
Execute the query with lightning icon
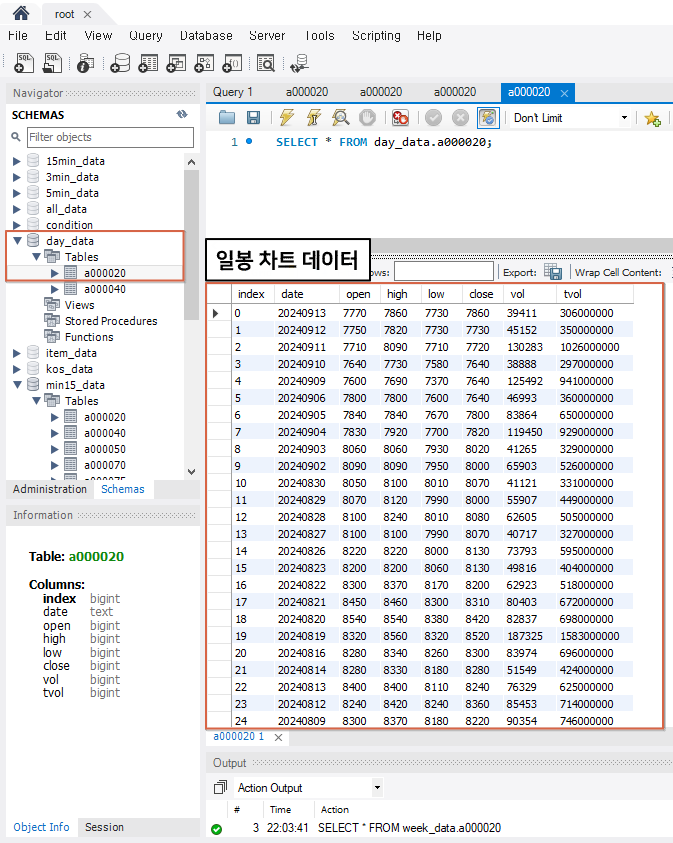click(287, 117)
